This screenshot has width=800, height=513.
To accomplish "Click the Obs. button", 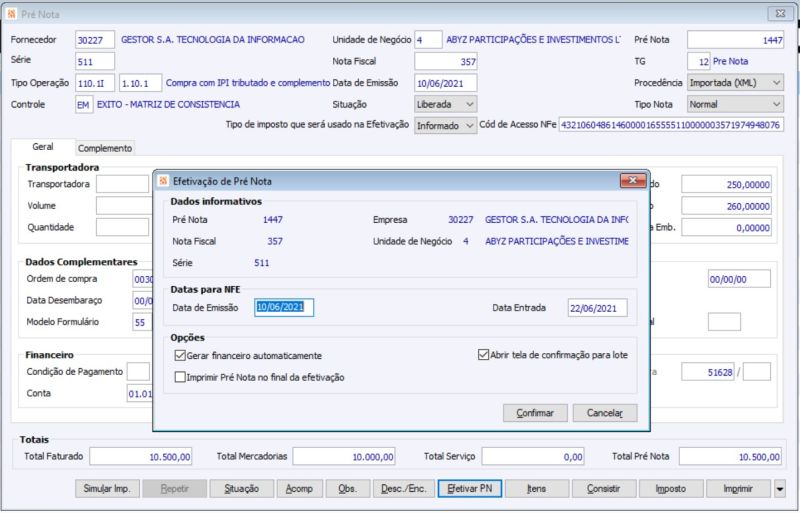I will point(347,489).
